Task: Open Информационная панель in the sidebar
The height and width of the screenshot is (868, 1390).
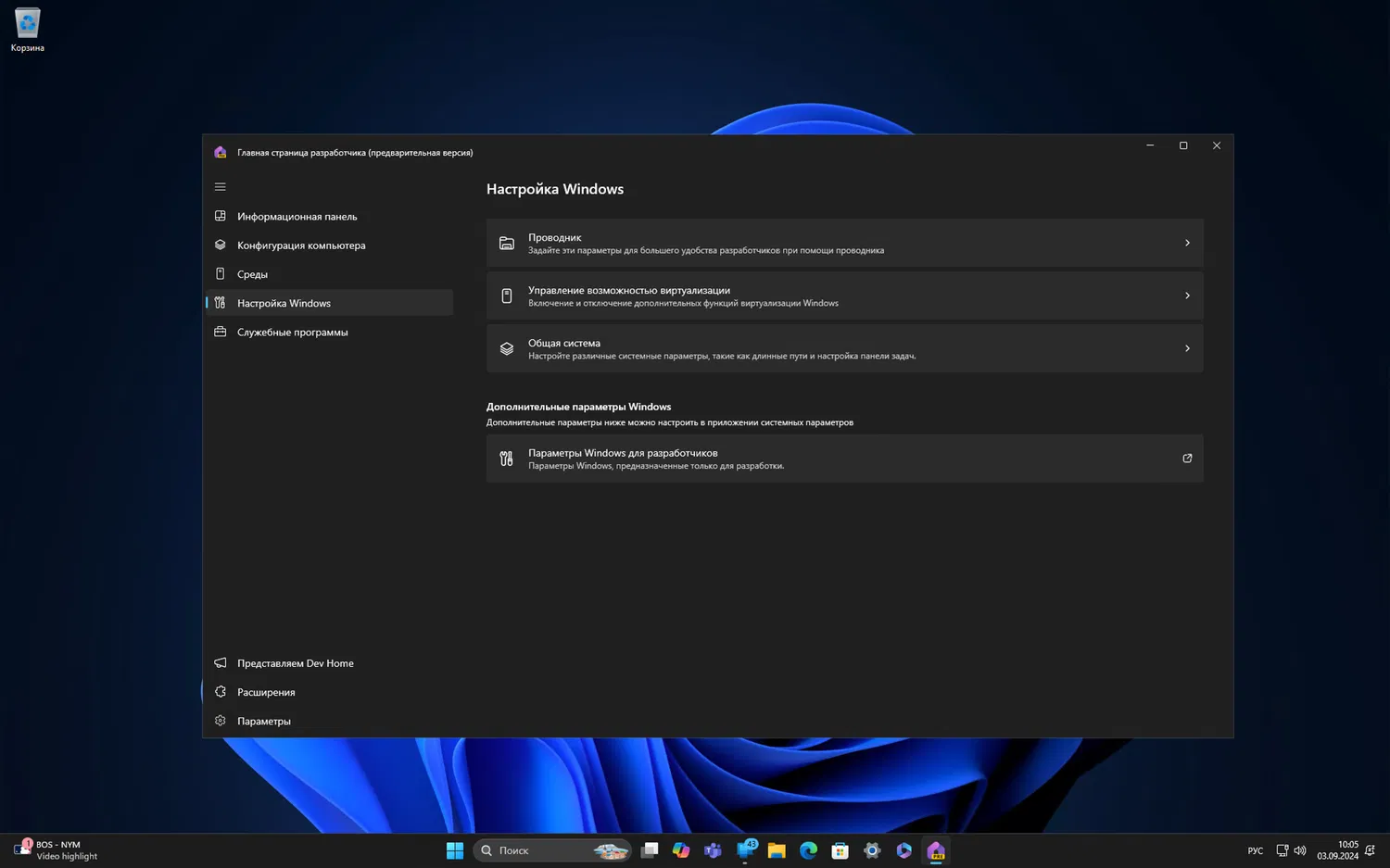Action: coord(297,217)
